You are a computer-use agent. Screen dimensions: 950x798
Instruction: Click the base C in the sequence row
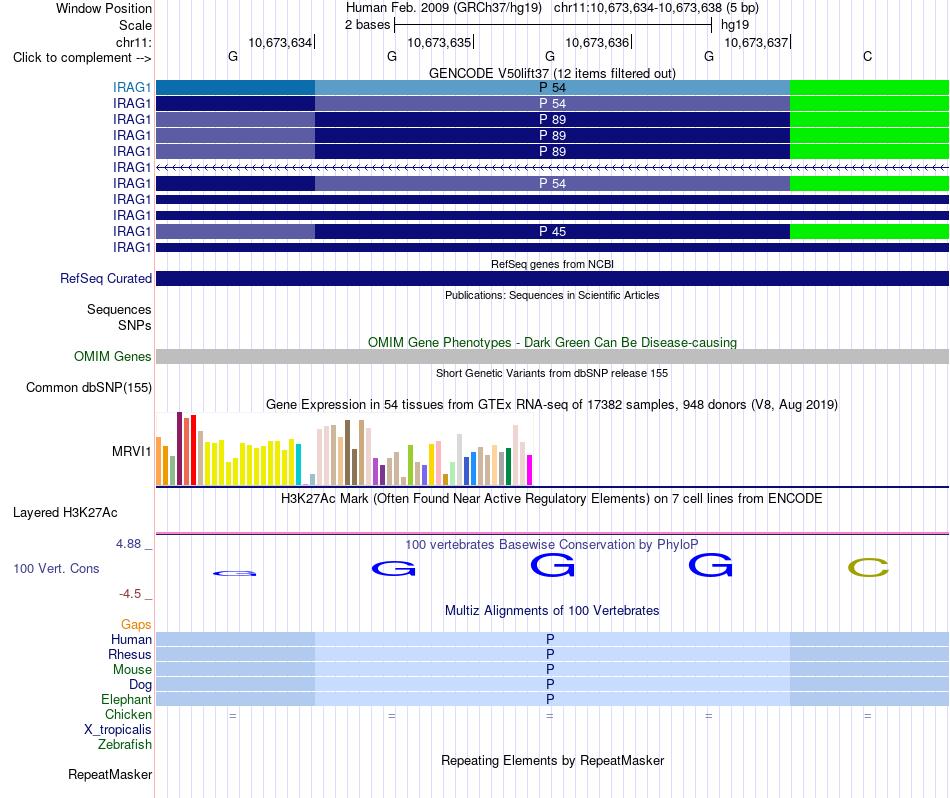868,56
